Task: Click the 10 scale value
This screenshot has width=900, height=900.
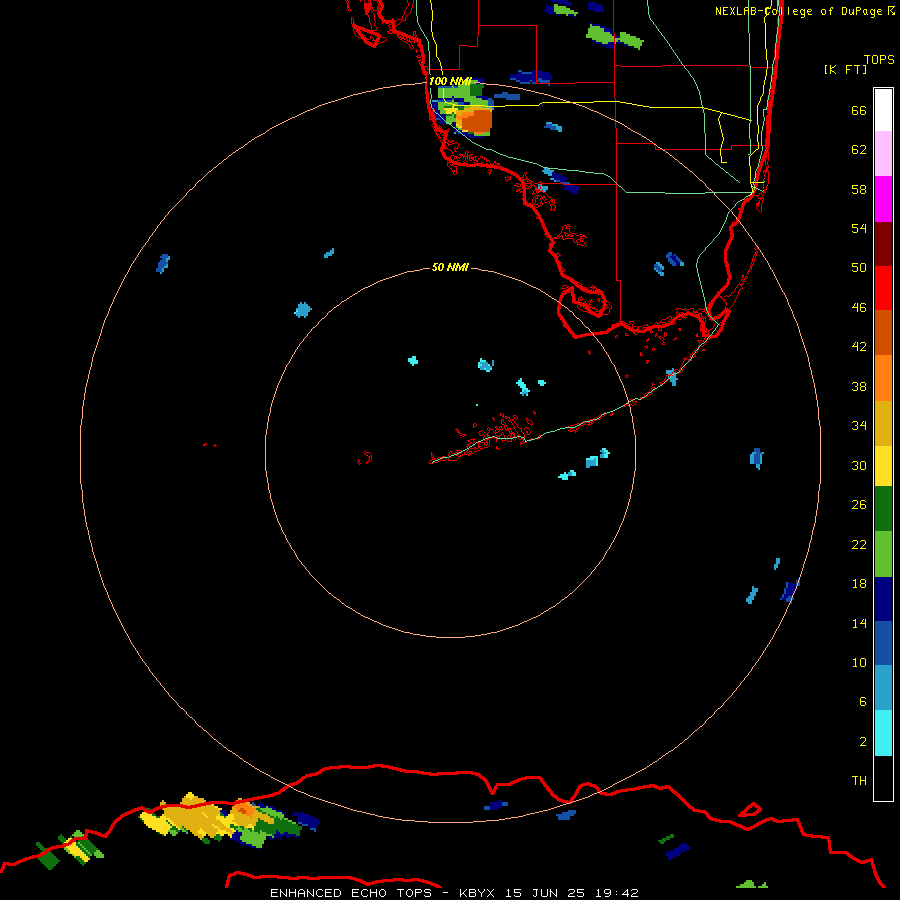Action: tap(859, 662)
